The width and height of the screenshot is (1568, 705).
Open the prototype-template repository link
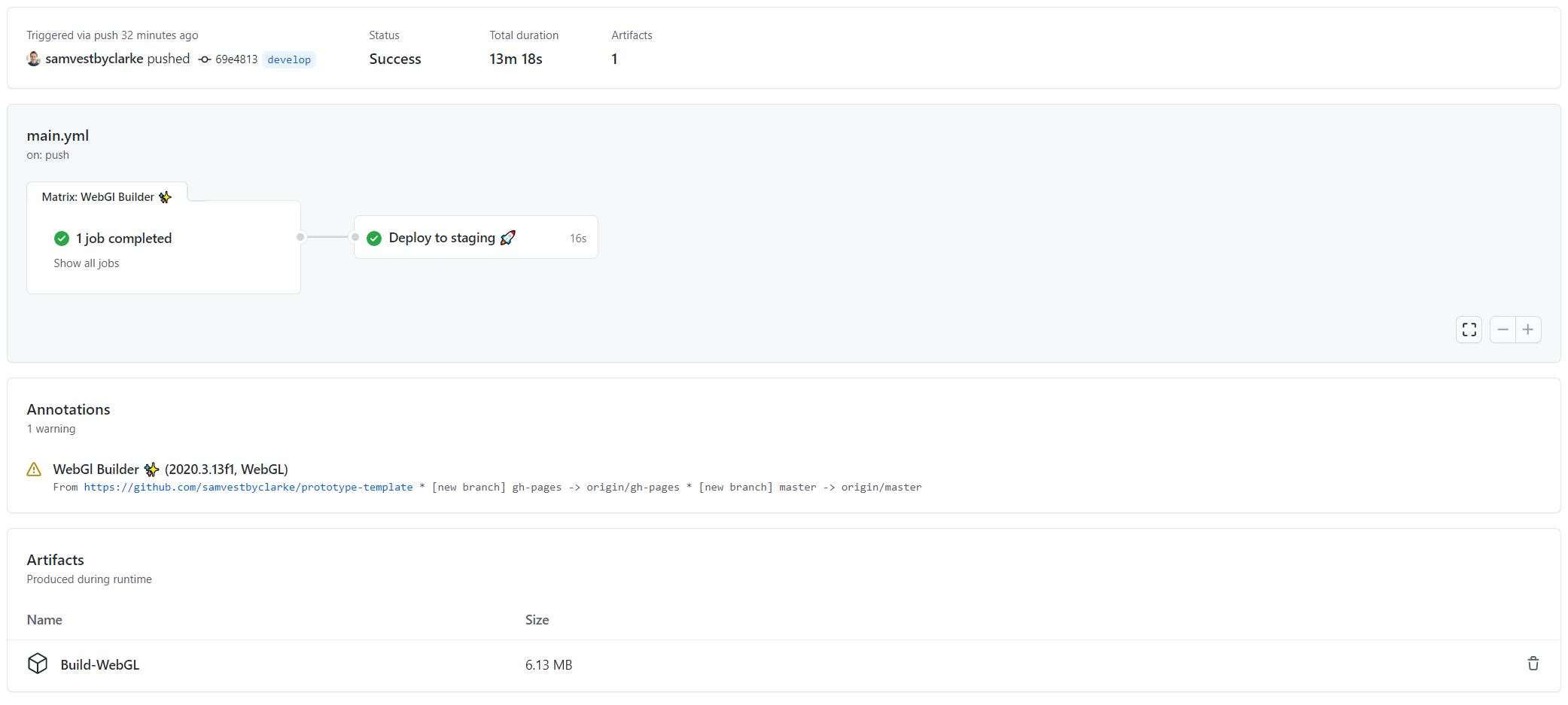click(248, 487)
